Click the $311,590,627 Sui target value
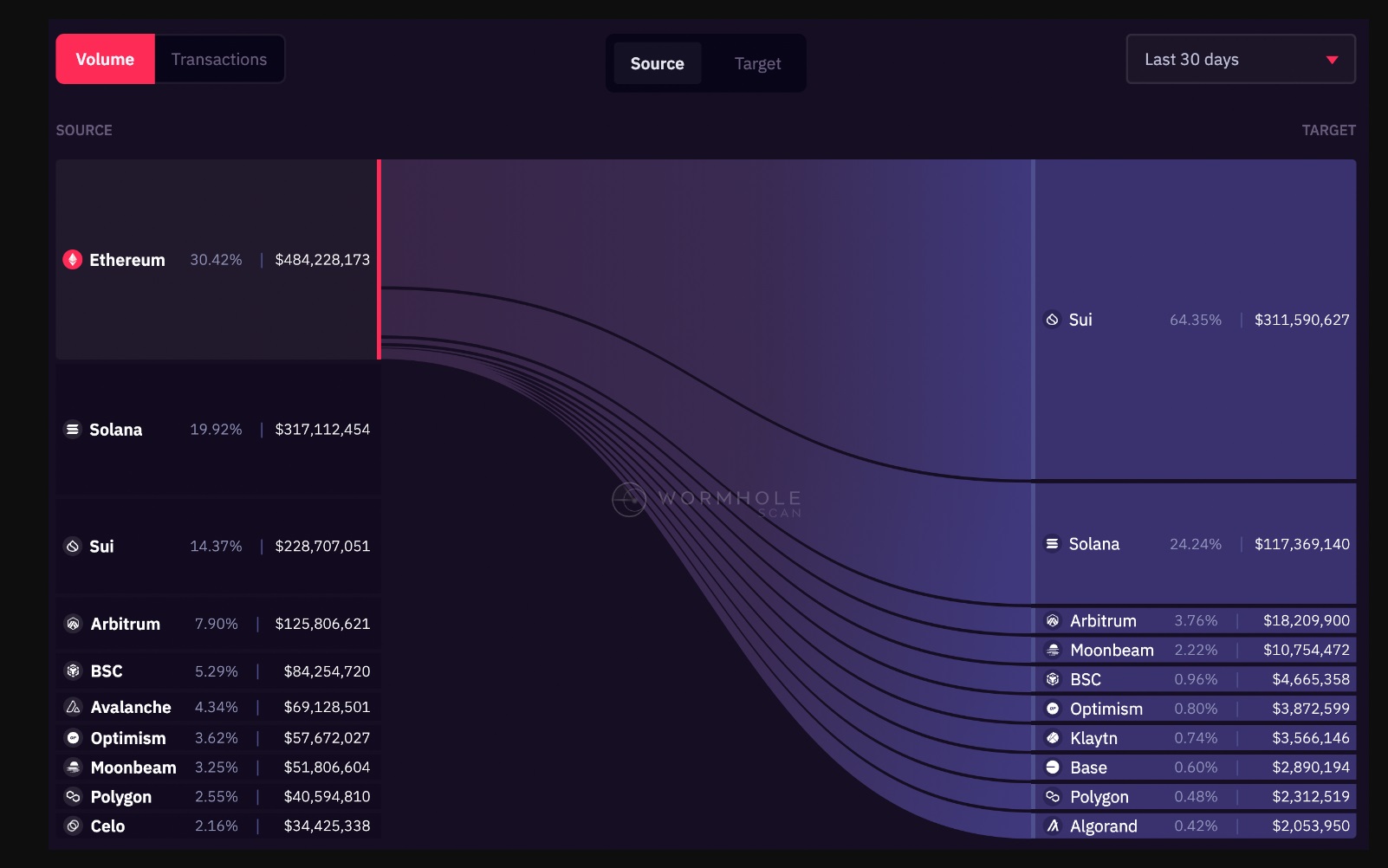 click(x=1302, y=320)
